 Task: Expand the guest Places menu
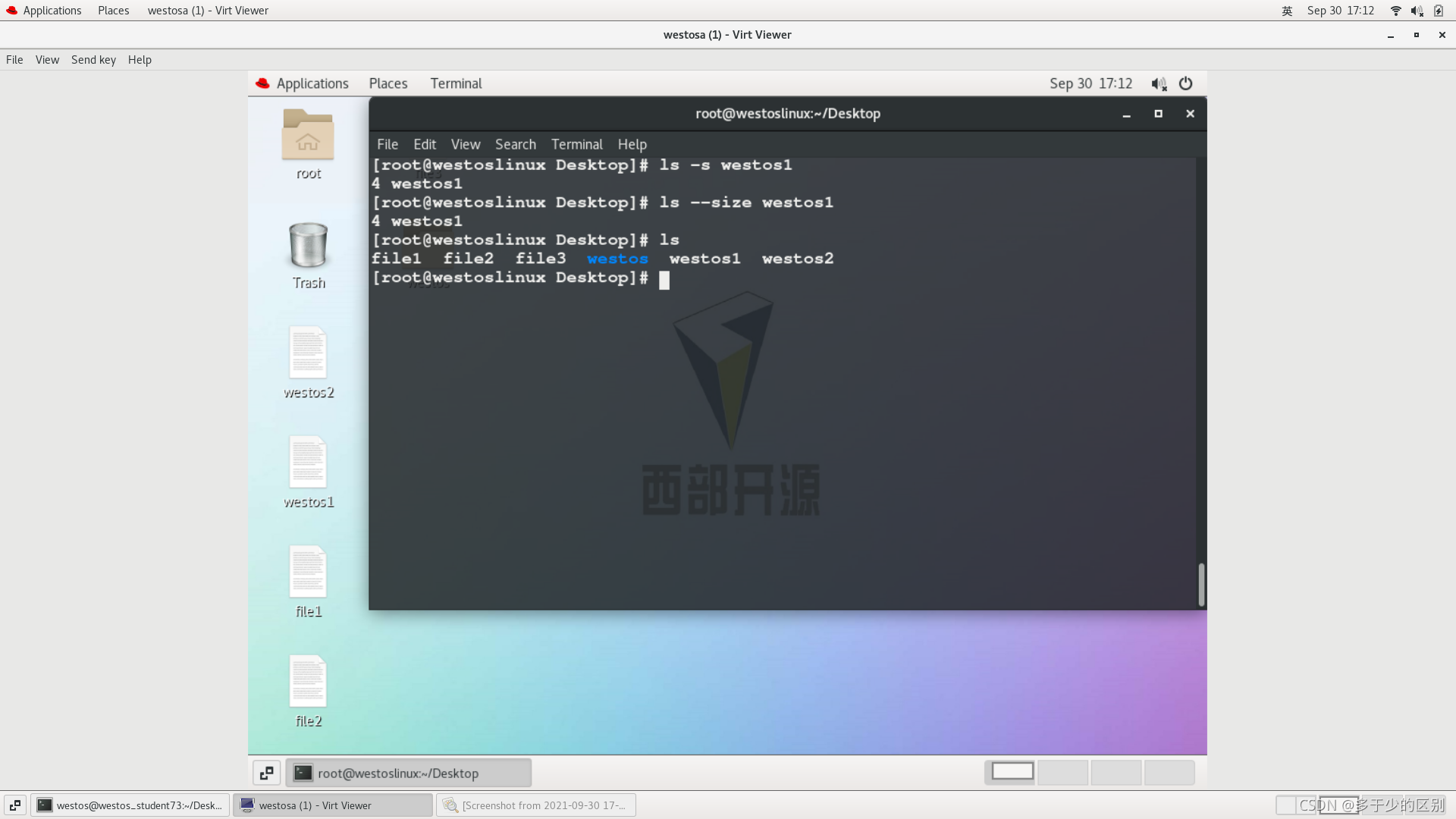[388, 83]
